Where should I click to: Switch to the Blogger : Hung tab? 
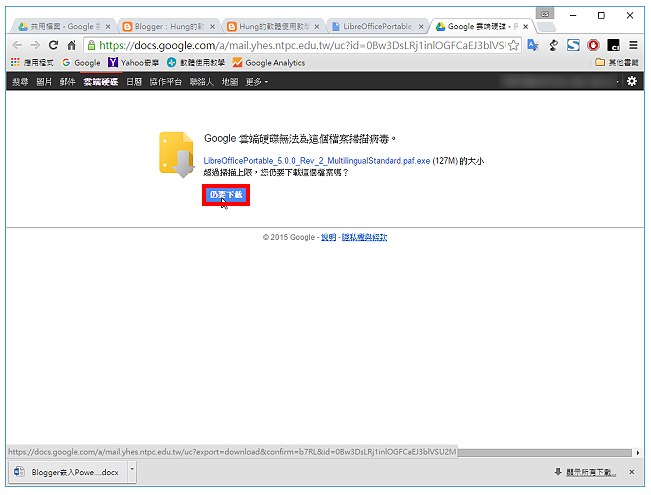point(168,27)
